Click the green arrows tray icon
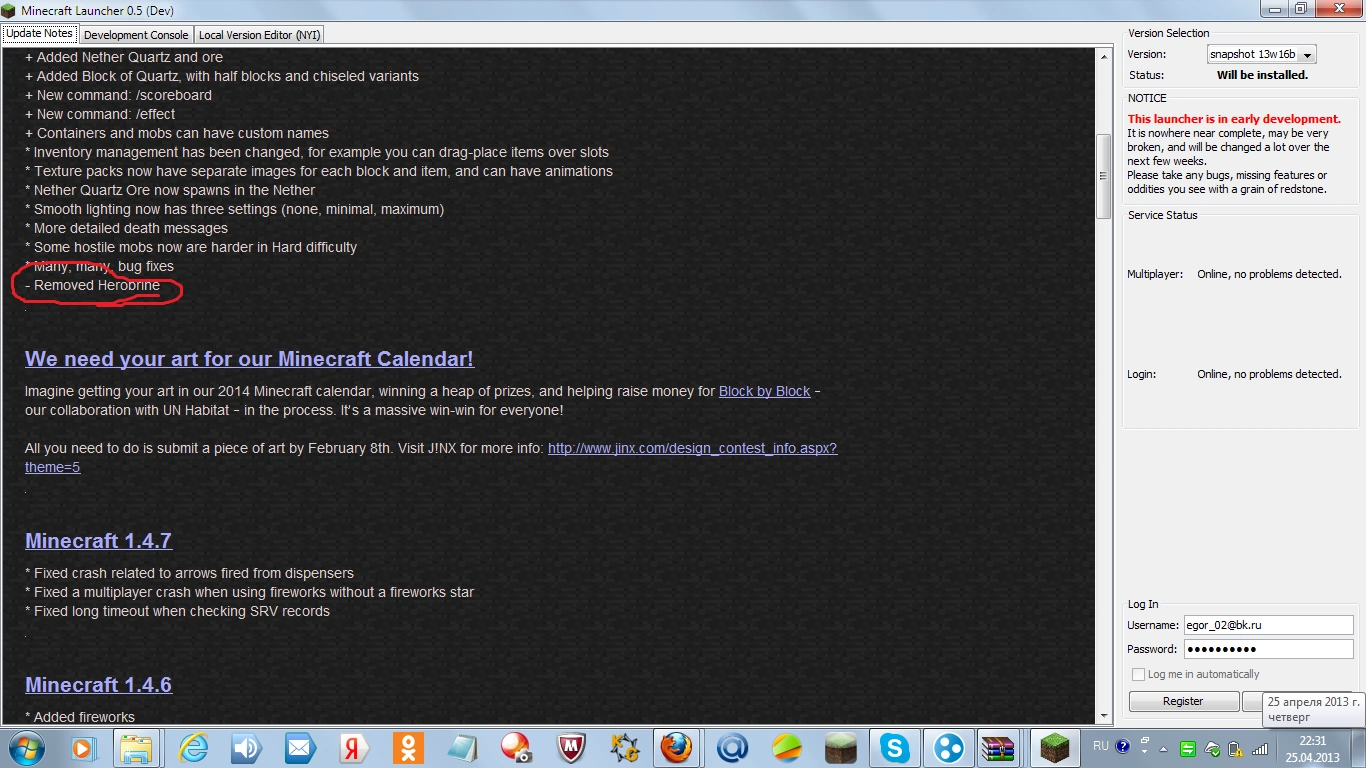The image size is (1366, 768). click(1188, 748)
